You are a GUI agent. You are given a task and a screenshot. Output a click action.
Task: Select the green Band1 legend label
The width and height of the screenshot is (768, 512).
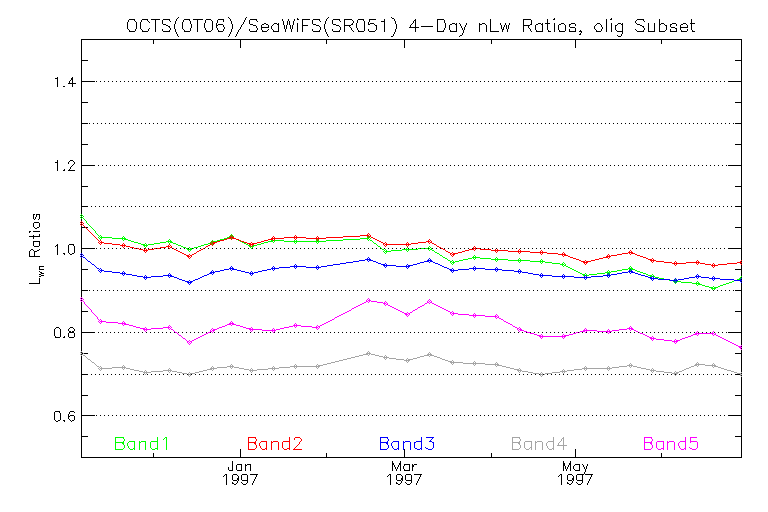click(142, 444)
